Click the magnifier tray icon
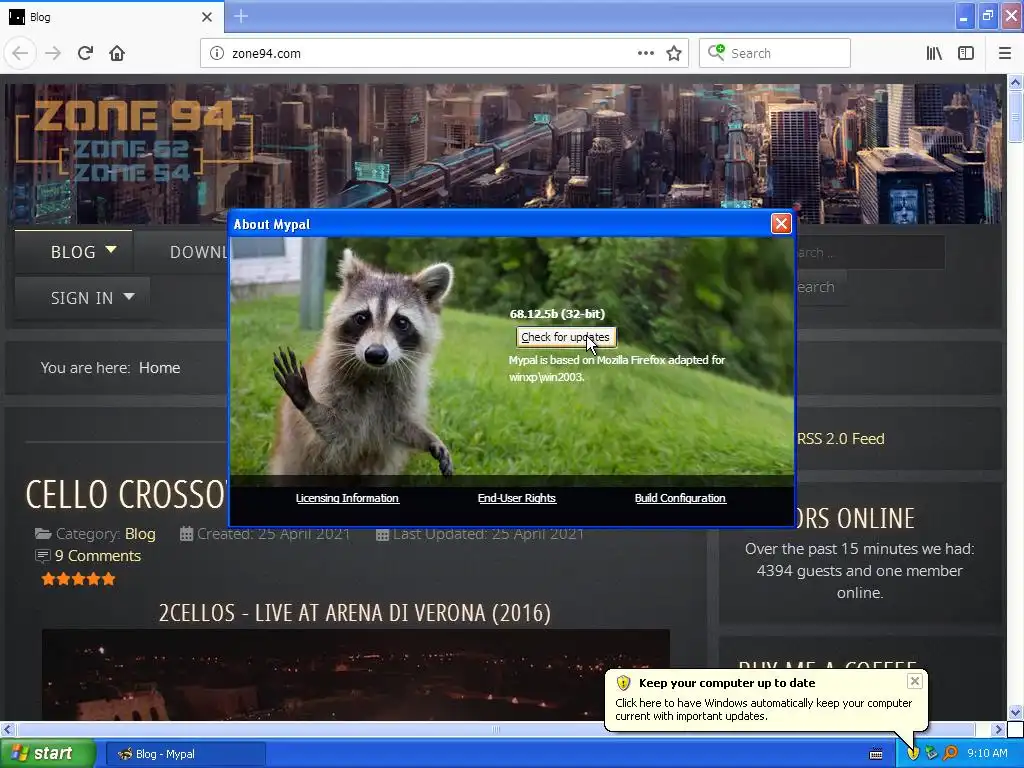 [x=950, y=754]
